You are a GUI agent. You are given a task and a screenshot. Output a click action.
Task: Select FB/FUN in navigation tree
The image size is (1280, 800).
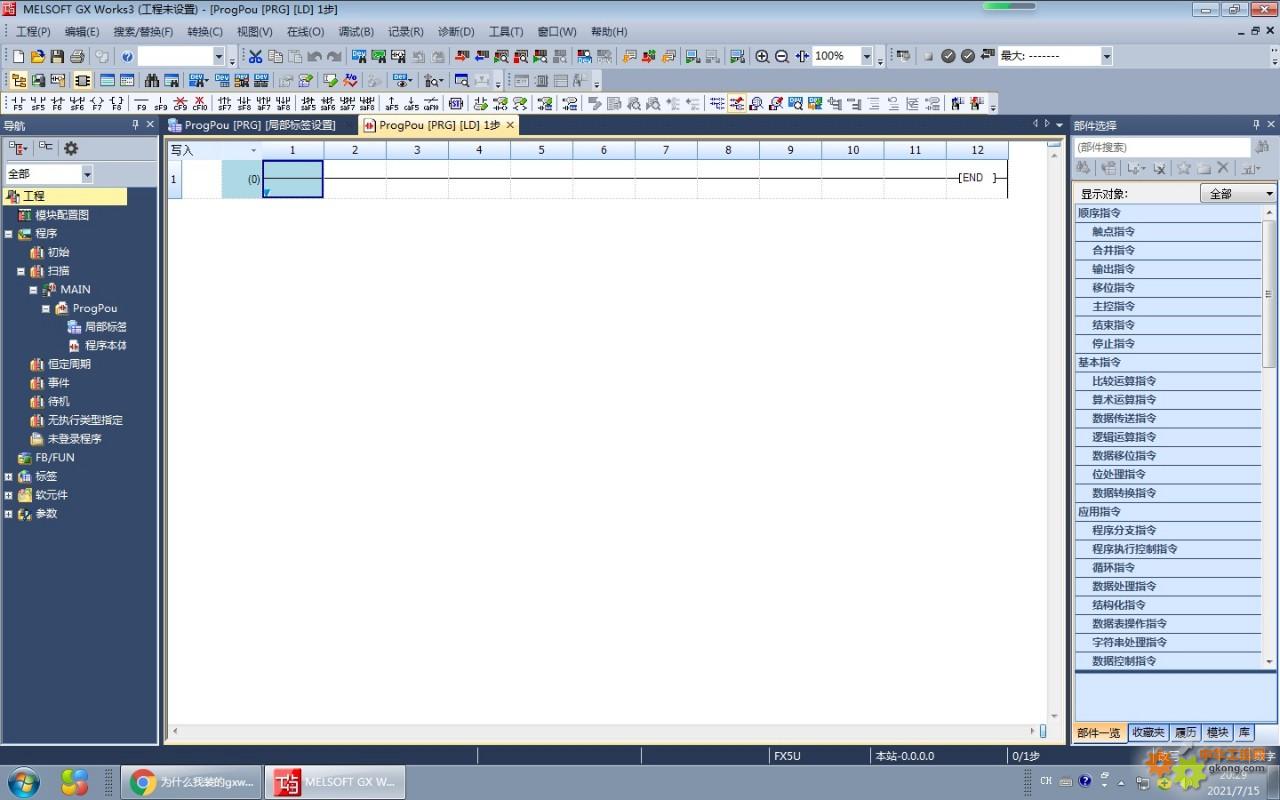click(55, 458)
